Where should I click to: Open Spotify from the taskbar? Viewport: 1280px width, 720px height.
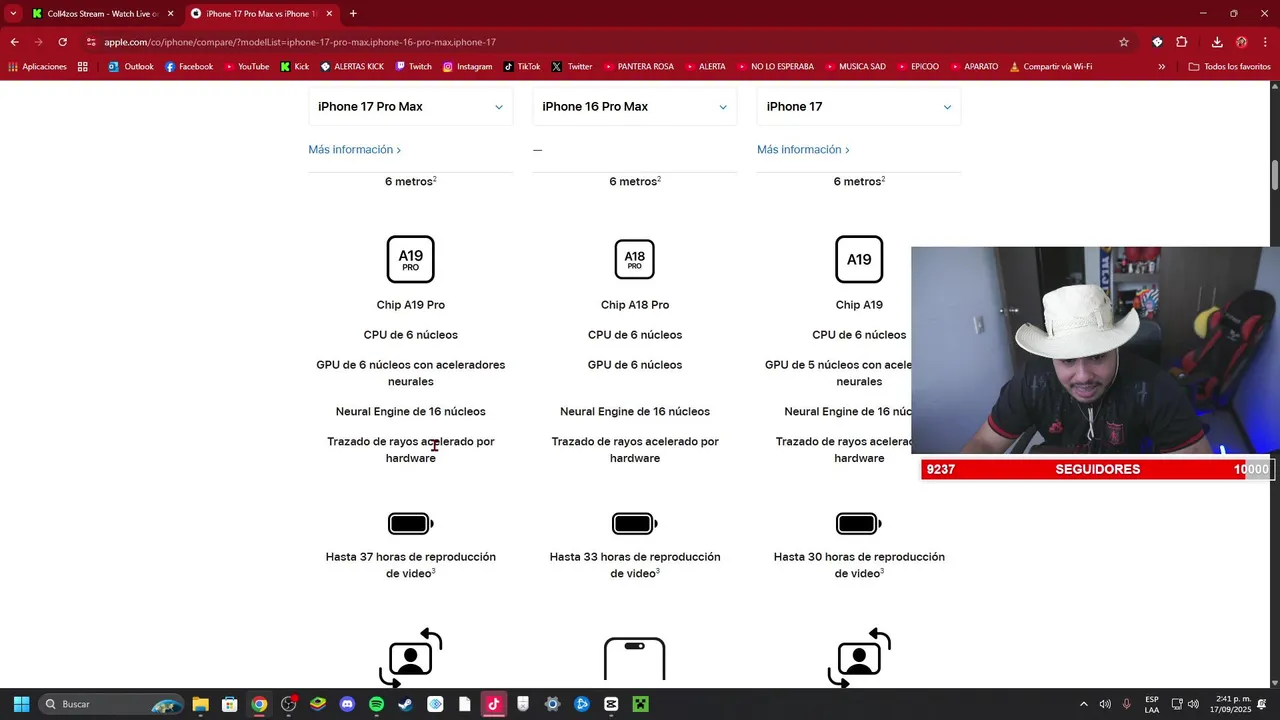pyautogui.click(x=376, y=704)
